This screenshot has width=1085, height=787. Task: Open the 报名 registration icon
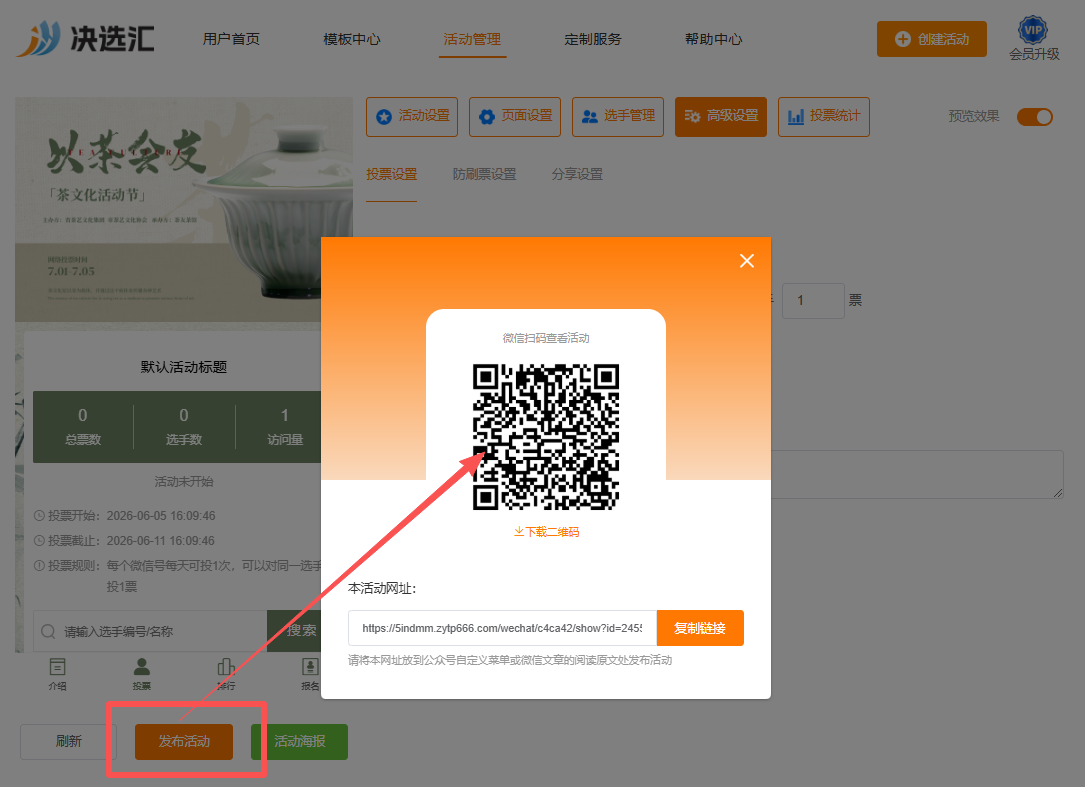pos(310,674)
